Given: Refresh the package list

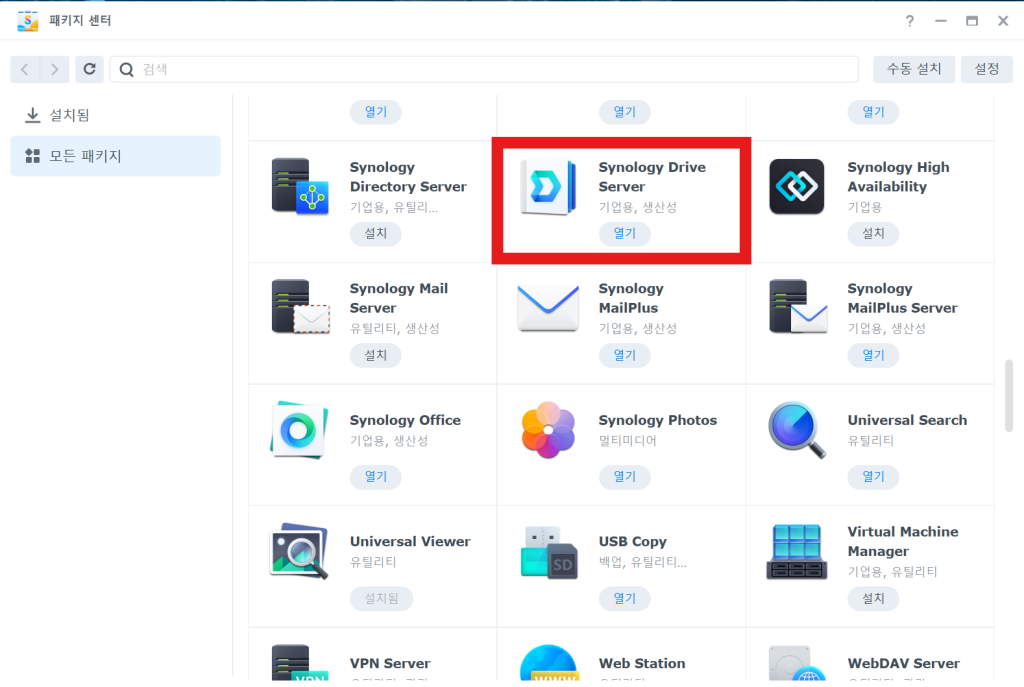Looking at the screenshot, I should point(89,69).
